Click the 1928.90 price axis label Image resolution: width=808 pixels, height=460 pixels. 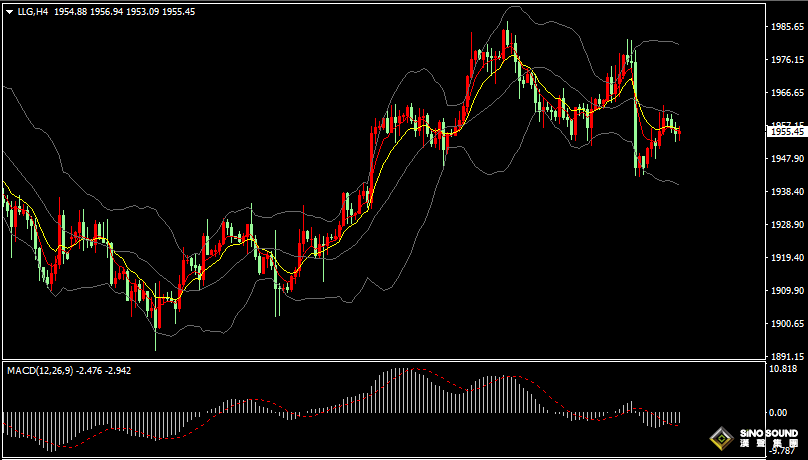[x=785, y=225]
